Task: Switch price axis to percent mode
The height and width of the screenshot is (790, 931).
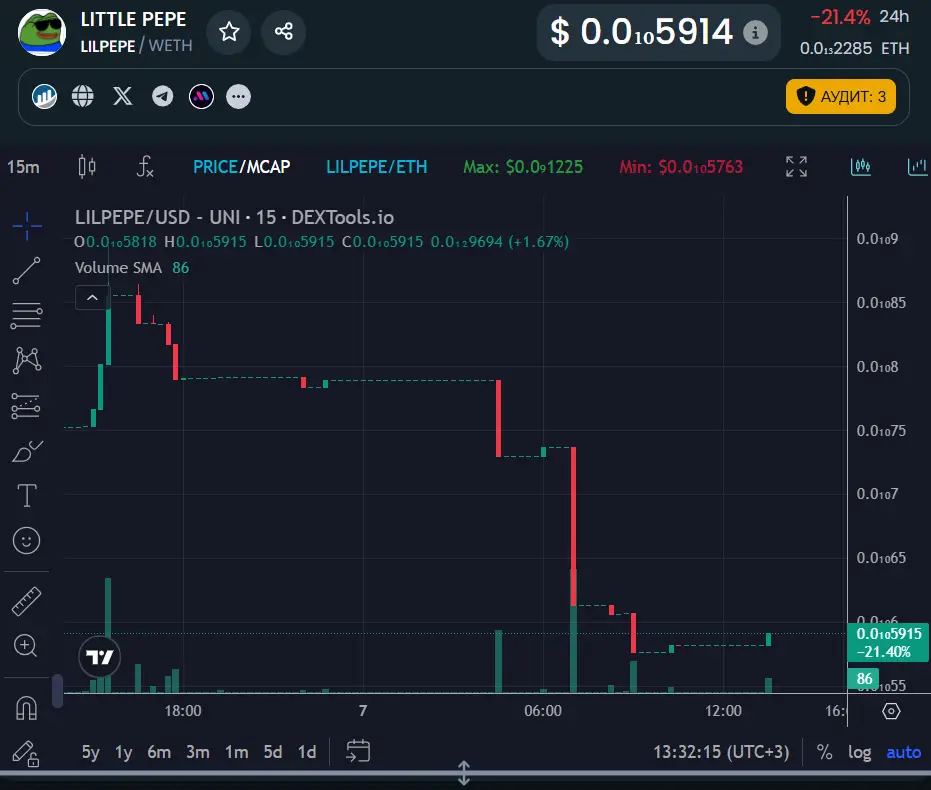Action: (x=824, y=752)
